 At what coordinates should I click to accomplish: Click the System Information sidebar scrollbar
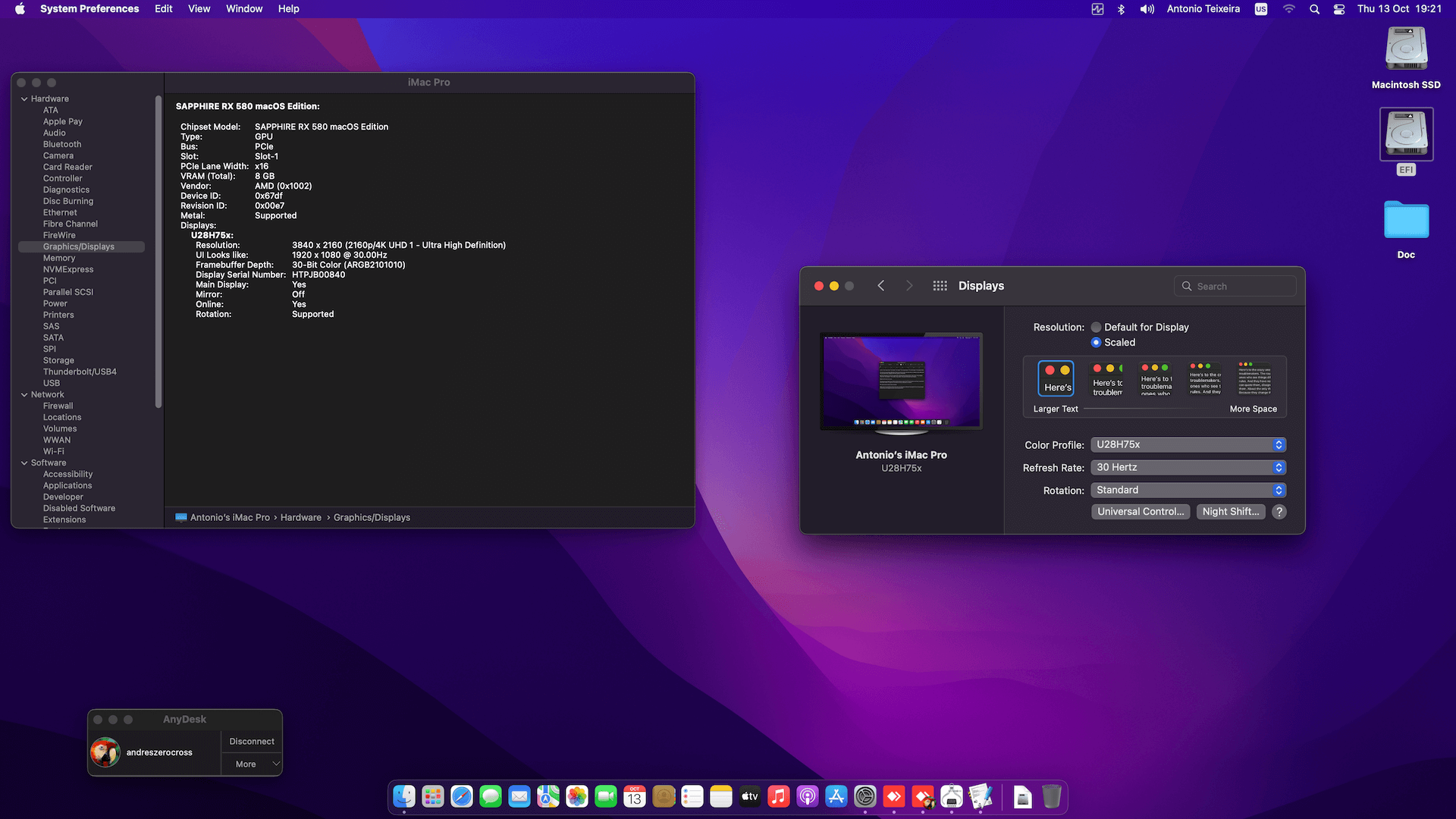click(x=158, y=251)
